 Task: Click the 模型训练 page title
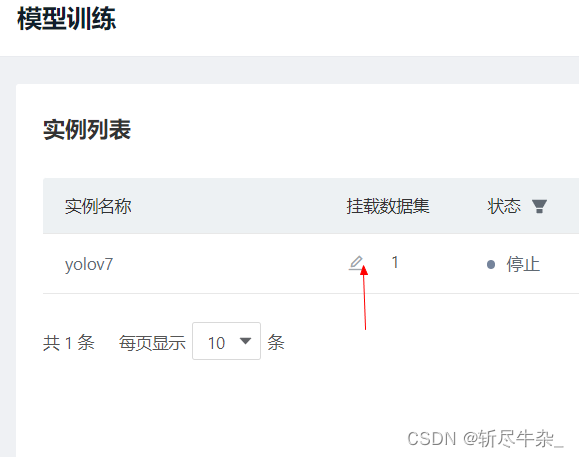[x=66, y=18]
